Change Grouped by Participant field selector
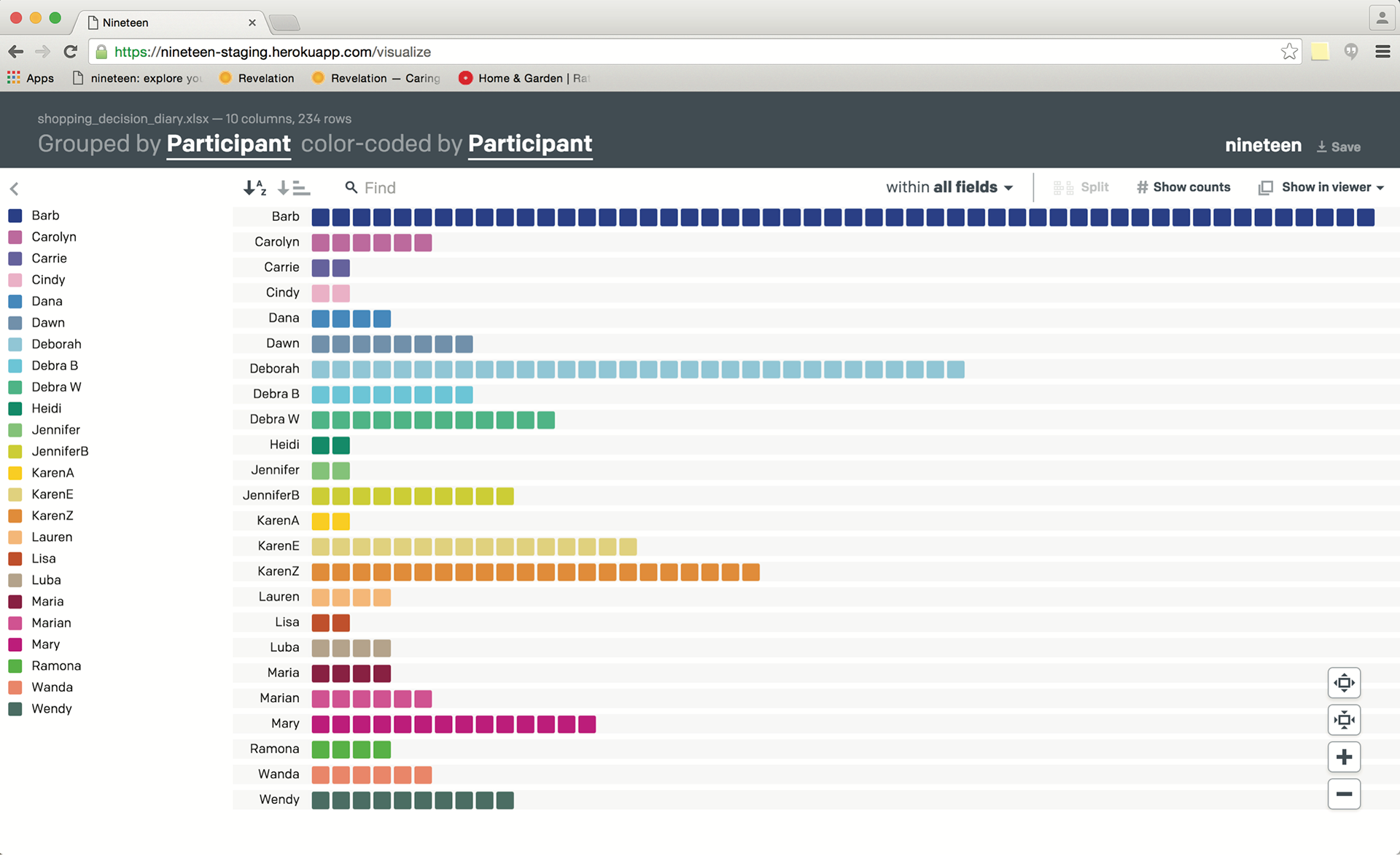Viewport: 1400px width, 855px height. (228, 144)
